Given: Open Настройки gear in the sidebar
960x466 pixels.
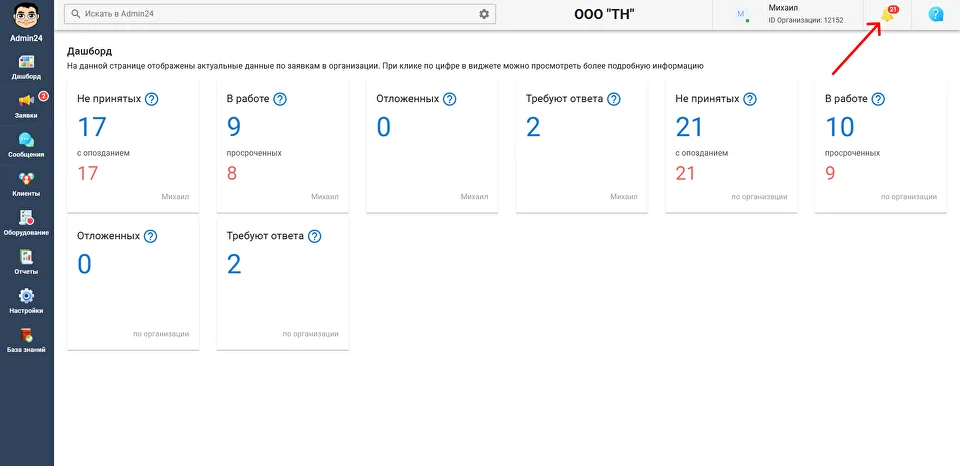Looking at the screenshot, I should (26, 301).
